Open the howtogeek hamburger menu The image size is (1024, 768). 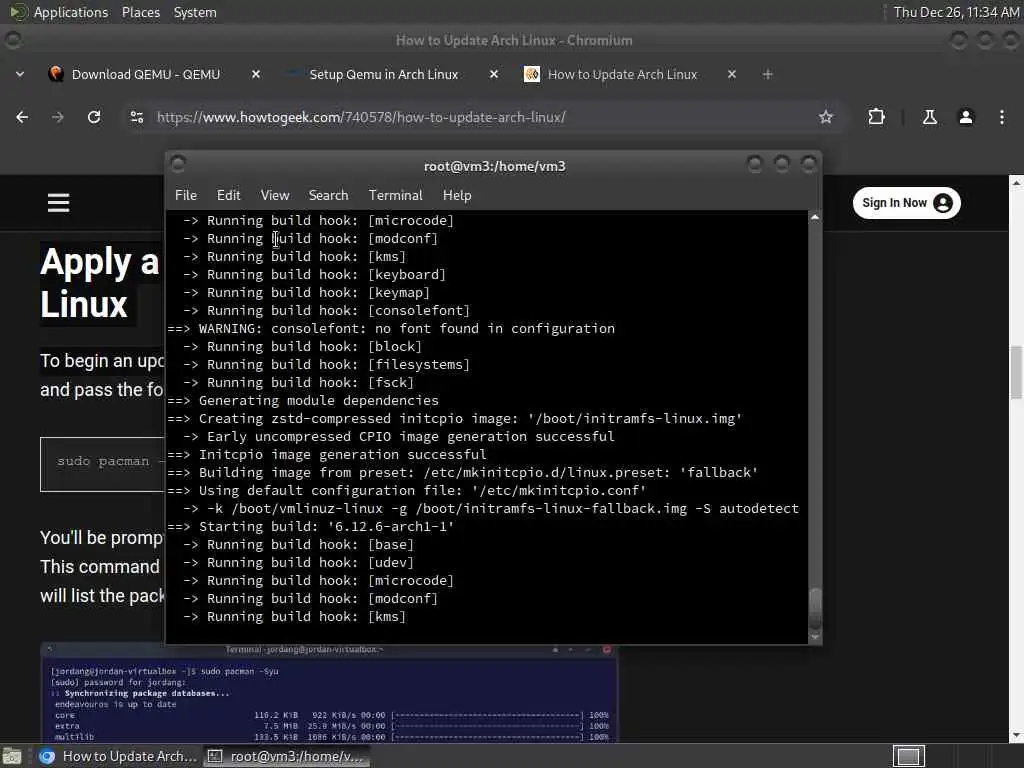tap(58, 202)
